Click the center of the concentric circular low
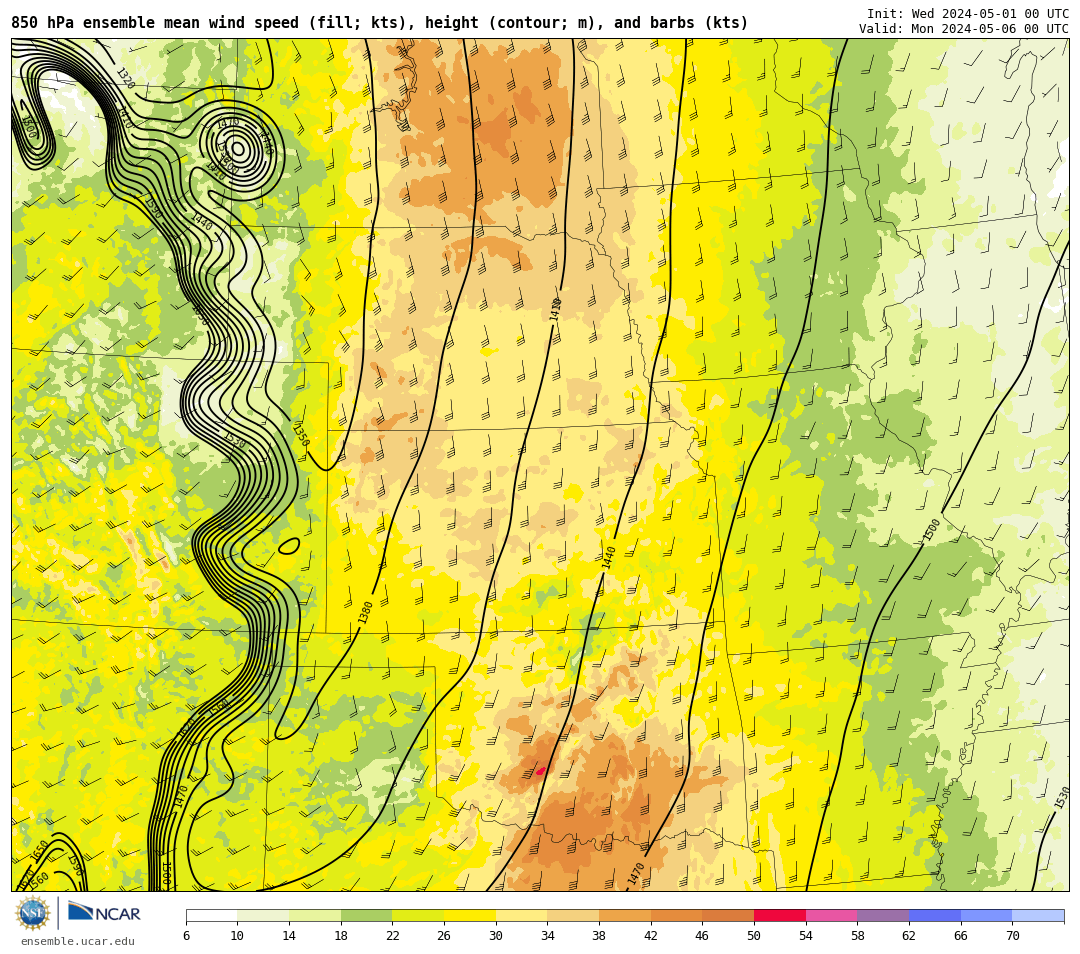 [238, 148]
